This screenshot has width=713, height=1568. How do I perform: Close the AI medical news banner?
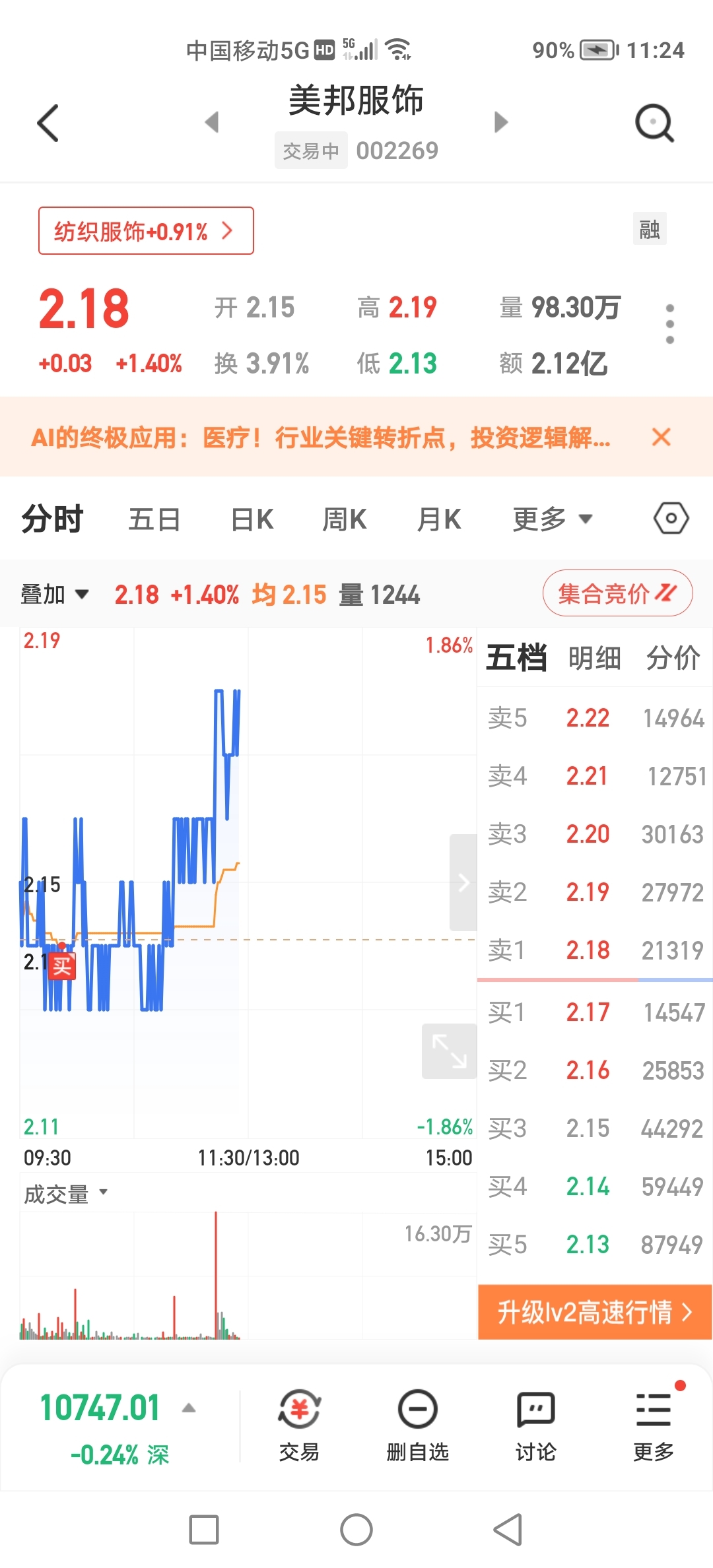[x=661, y=437]
